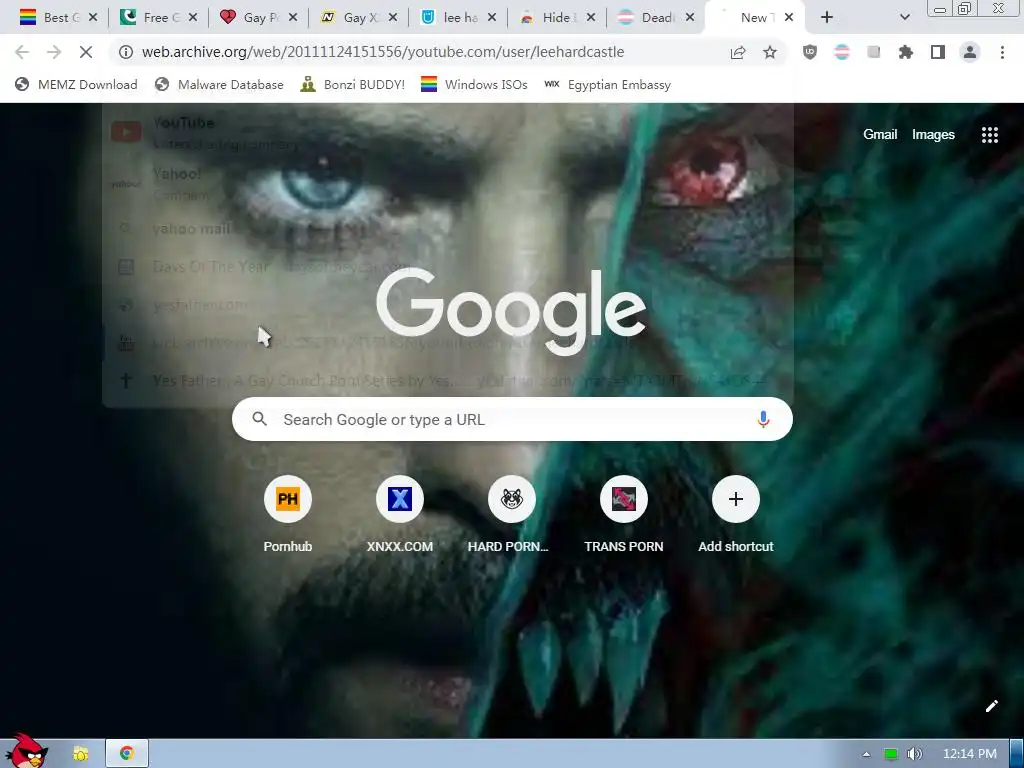Open Google Images link
Image resolution: width=1024 pixels, height=768 pixels.
click(933, 135)
